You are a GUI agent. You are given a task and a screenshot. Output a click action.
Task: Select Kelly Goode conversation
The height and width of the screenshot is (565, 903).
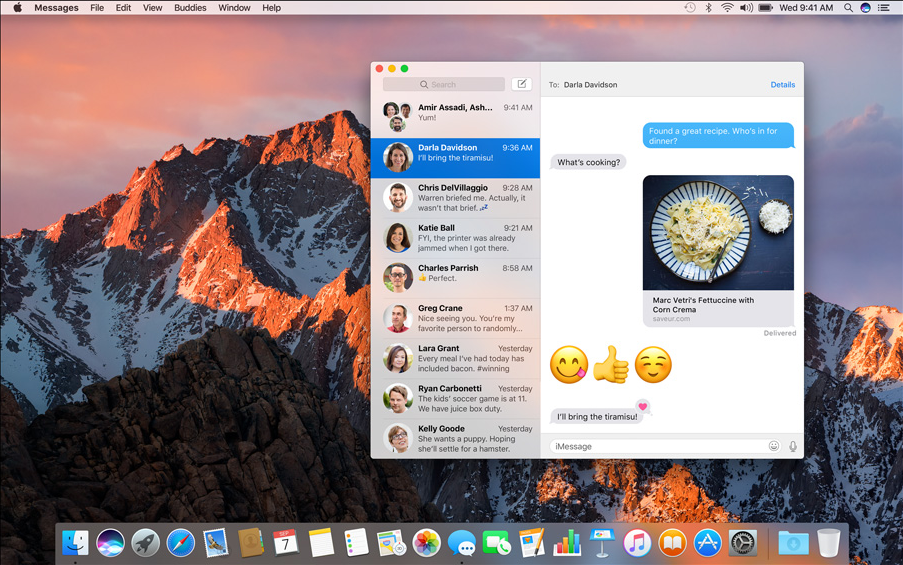point(456,439)
